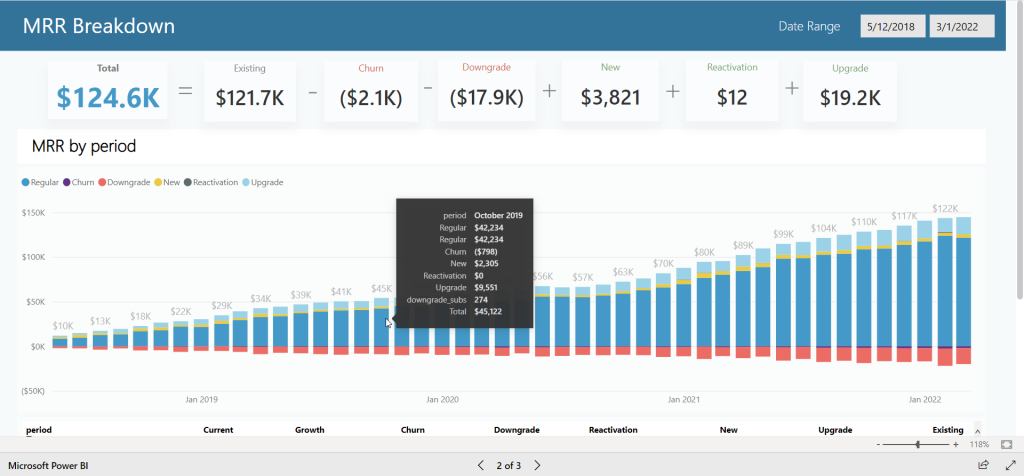Screen dimensions: 1024x476
Task: Click the zoom in plus icon
Action: click(956, 444)
